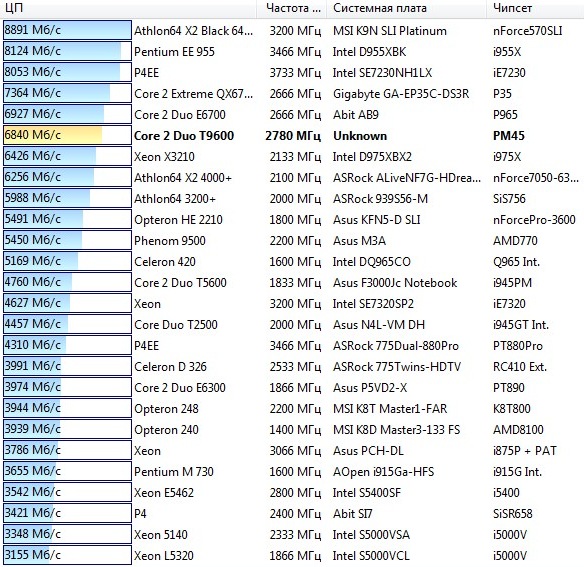This screenshot has width=584, height=567.
Task: Pick the Athlon64 X2 Black row
Action: tap(292, 31)
